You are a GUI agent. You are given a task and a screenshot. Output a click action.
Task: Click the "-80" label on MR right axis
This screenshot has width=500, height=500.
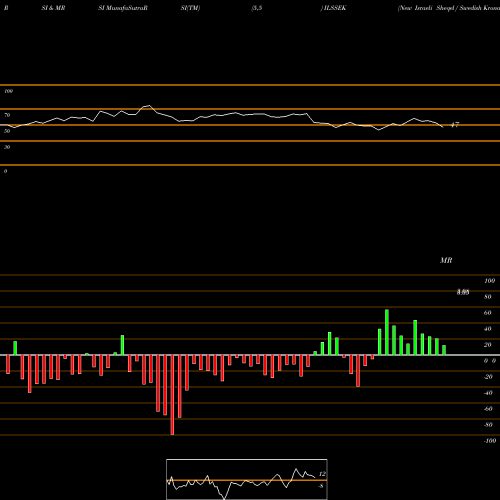point(488,425)
